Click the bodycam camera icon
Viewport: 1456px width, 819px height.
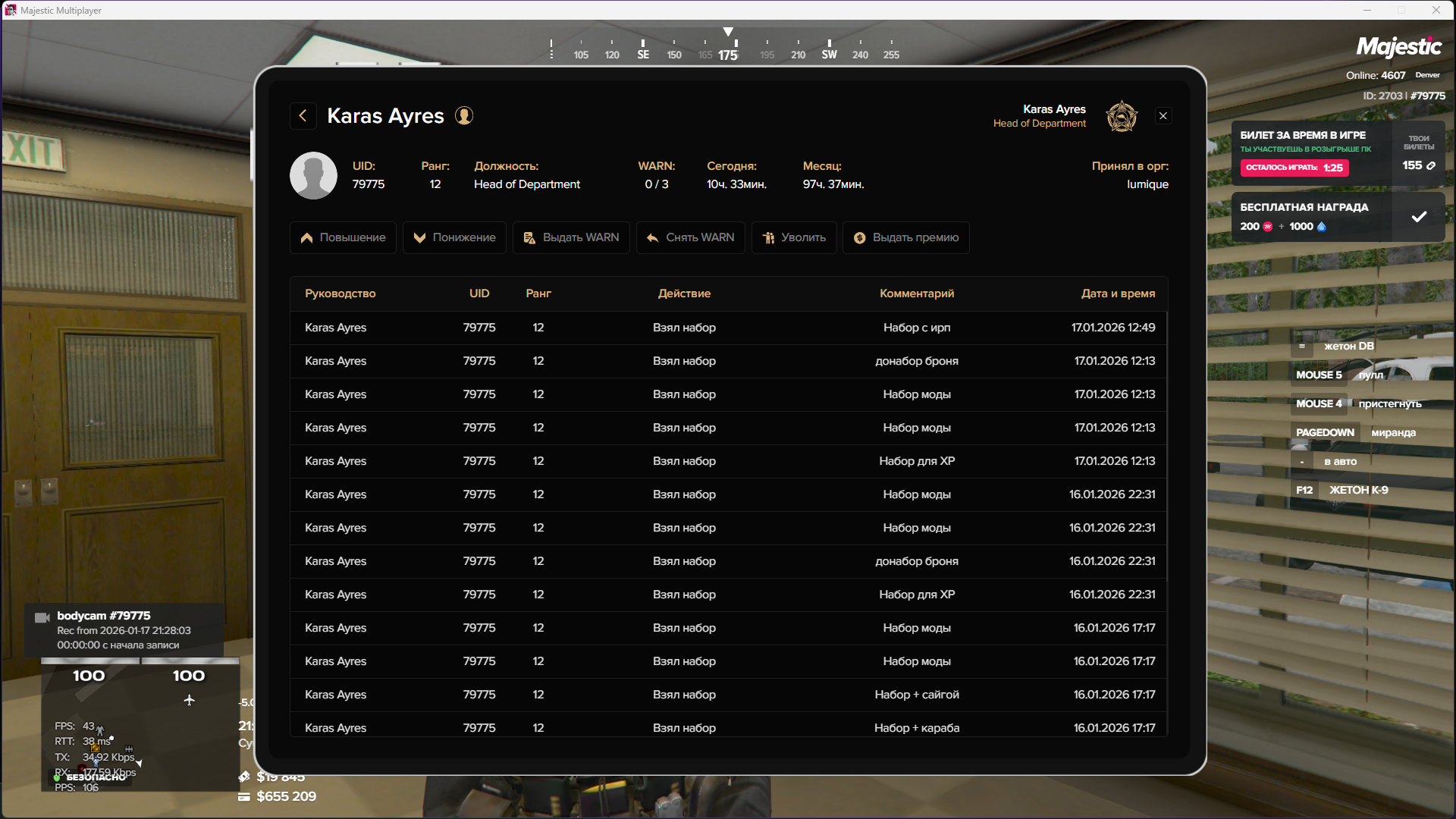click(42, 617)
